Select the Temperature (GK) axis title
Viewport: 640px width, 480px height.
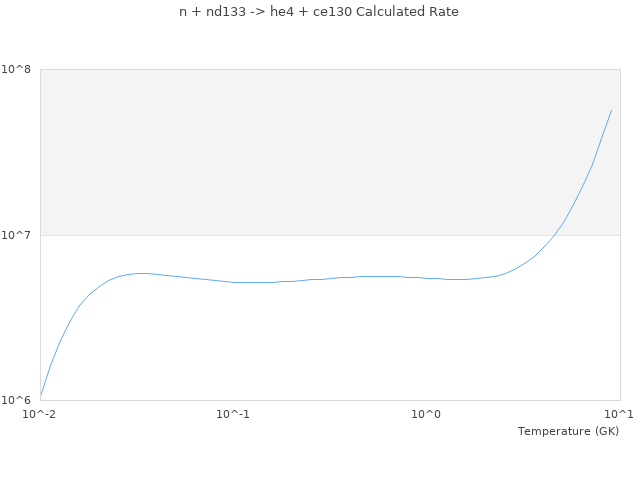coord(568,431)
